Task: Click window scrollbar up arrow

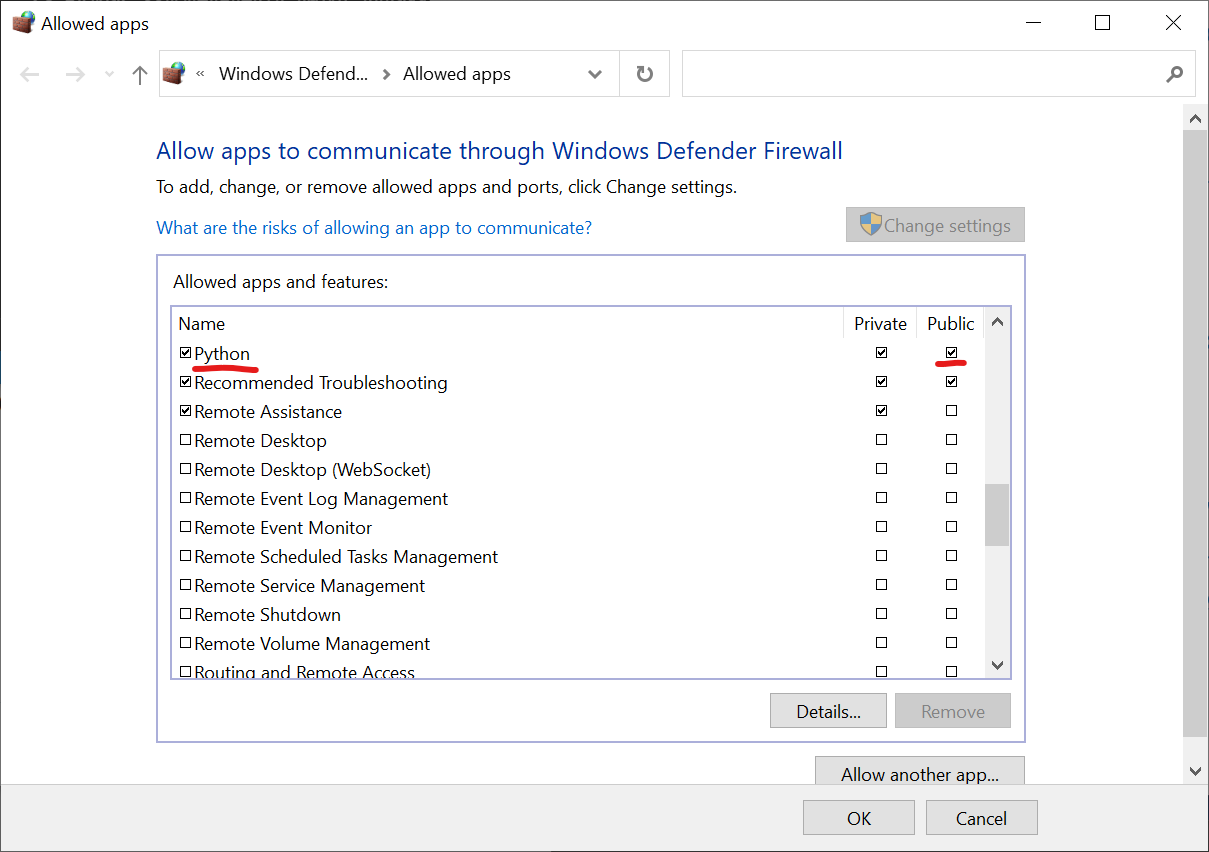Action: point(1195,119)
